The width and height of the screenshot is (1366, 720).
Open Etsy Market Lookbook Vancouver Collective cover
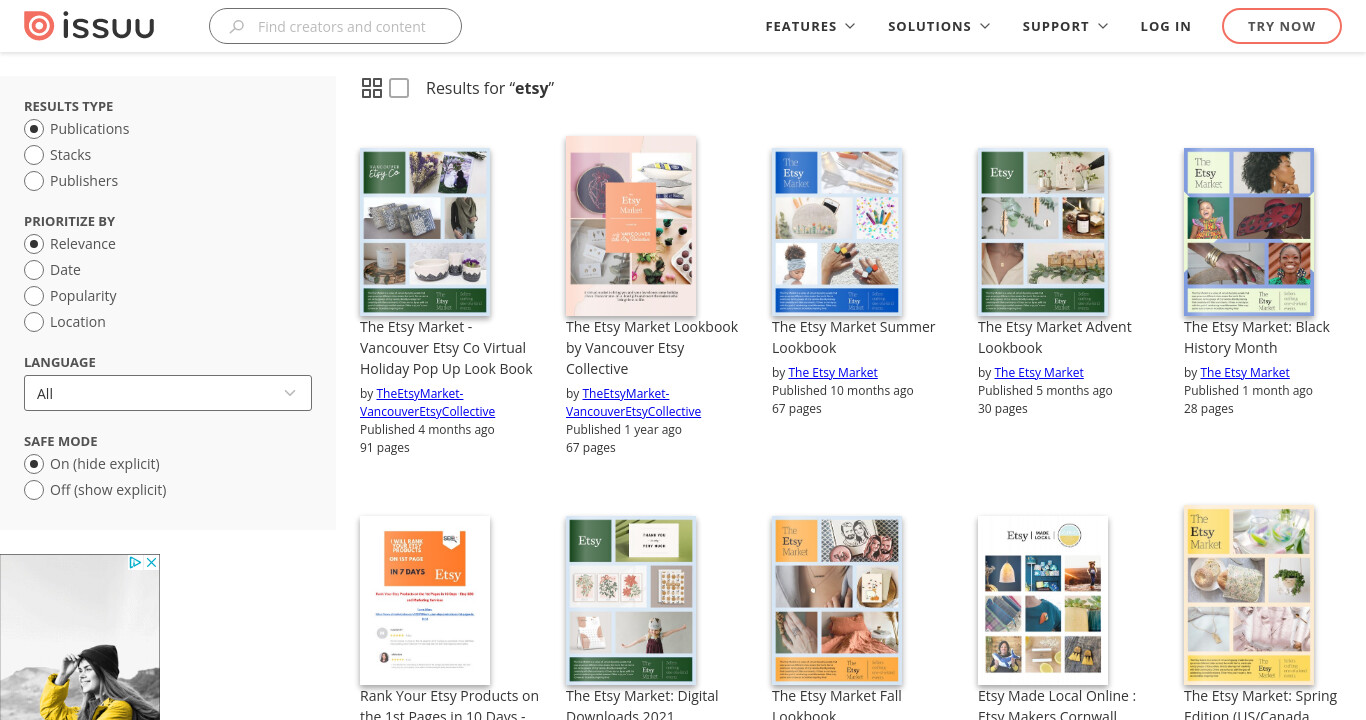click(631, 226)
